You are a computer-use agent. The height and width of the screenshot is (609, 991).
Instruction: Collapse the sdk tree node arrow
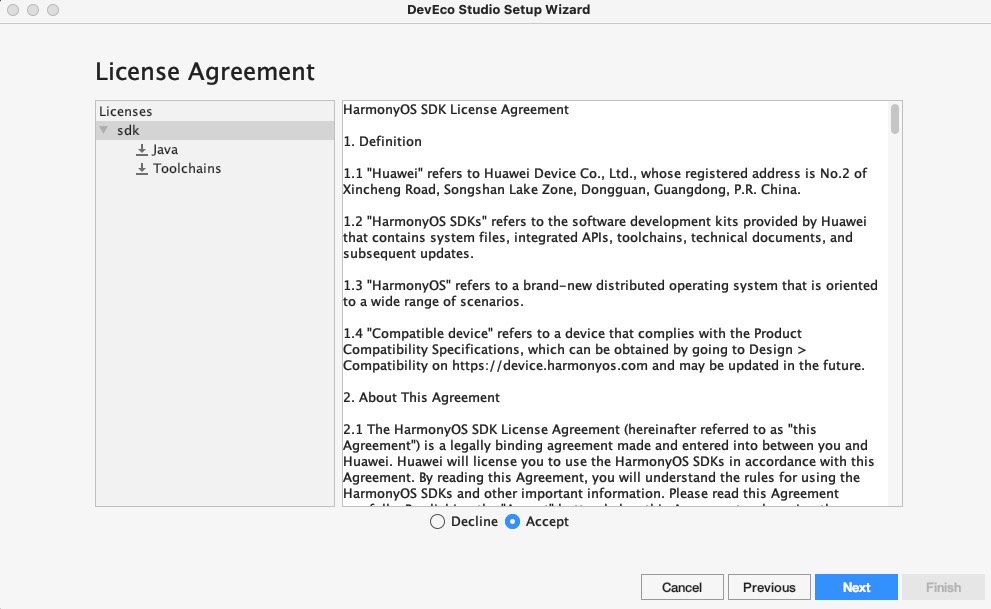(104, 130)
